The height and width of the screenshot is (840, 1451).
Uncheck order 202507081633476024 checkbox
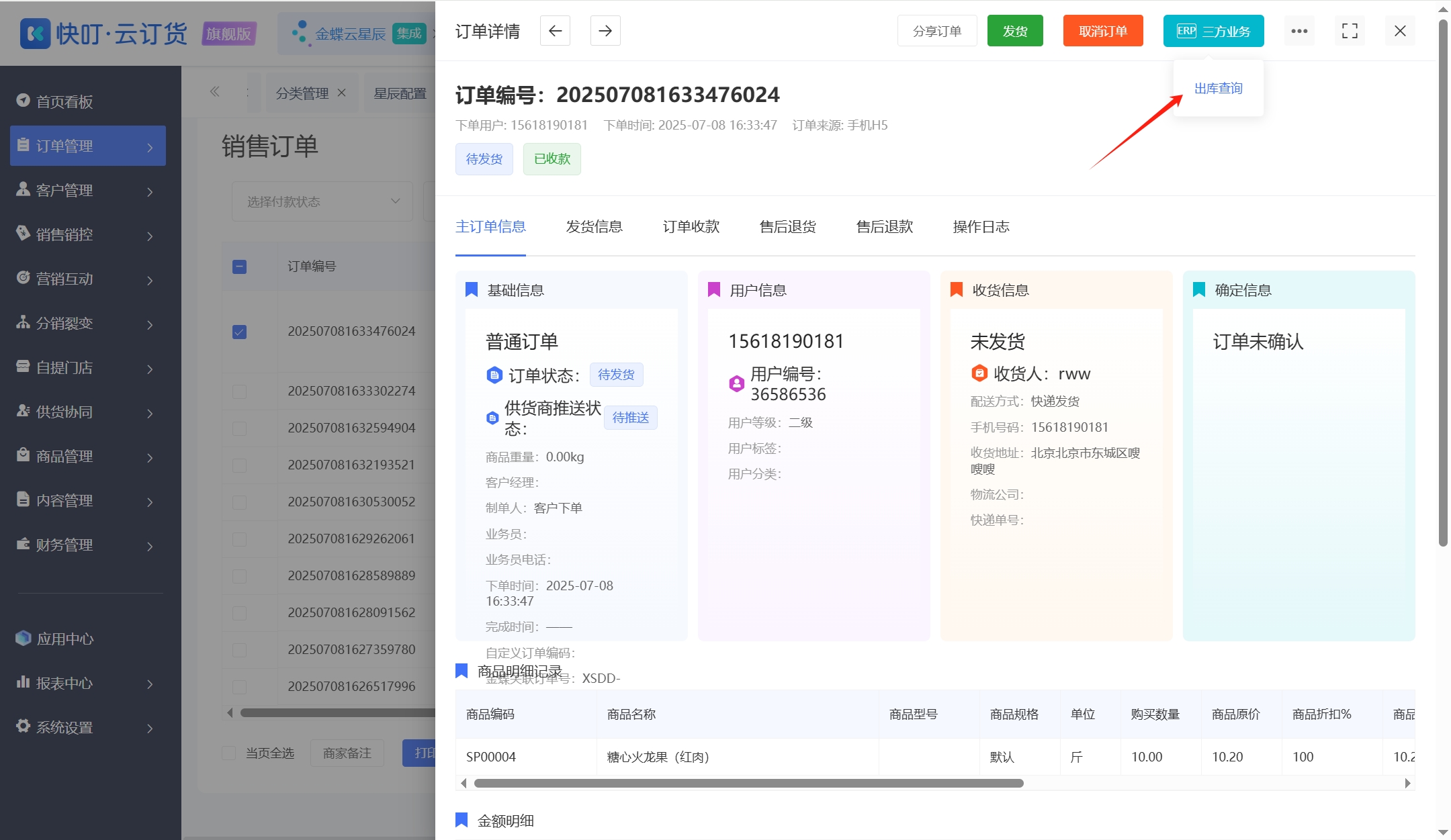click(239, 332)
